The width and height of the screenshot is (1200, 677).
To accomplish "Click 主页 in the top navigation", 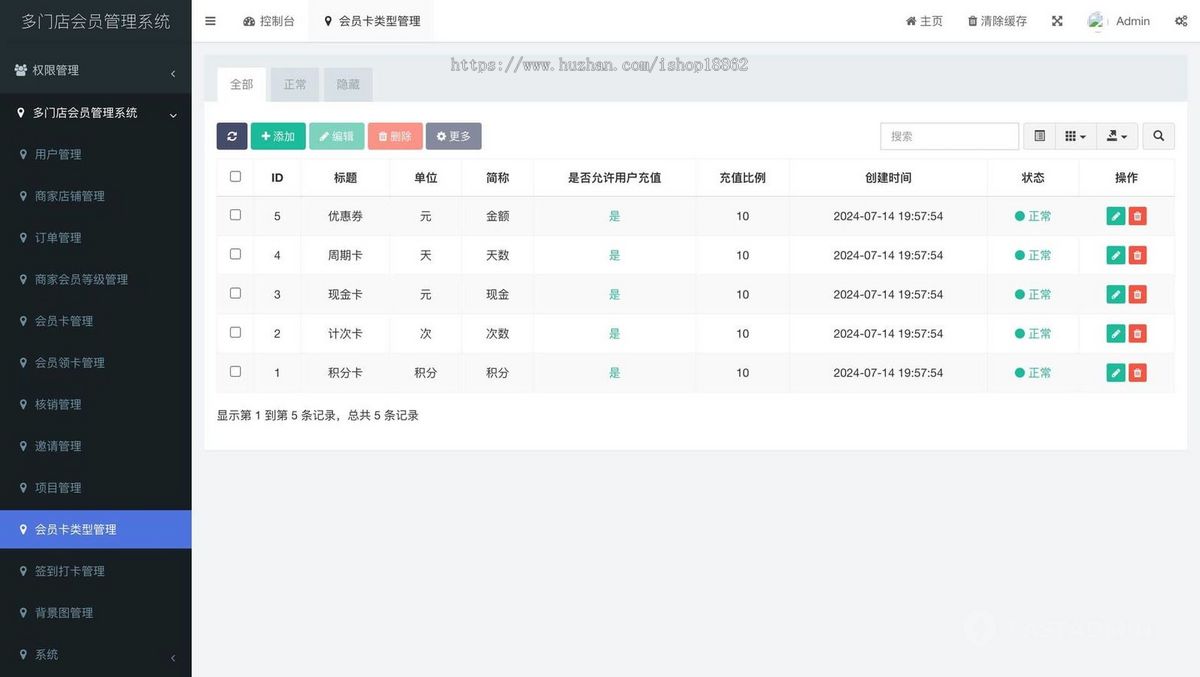I will coord(924,20).
